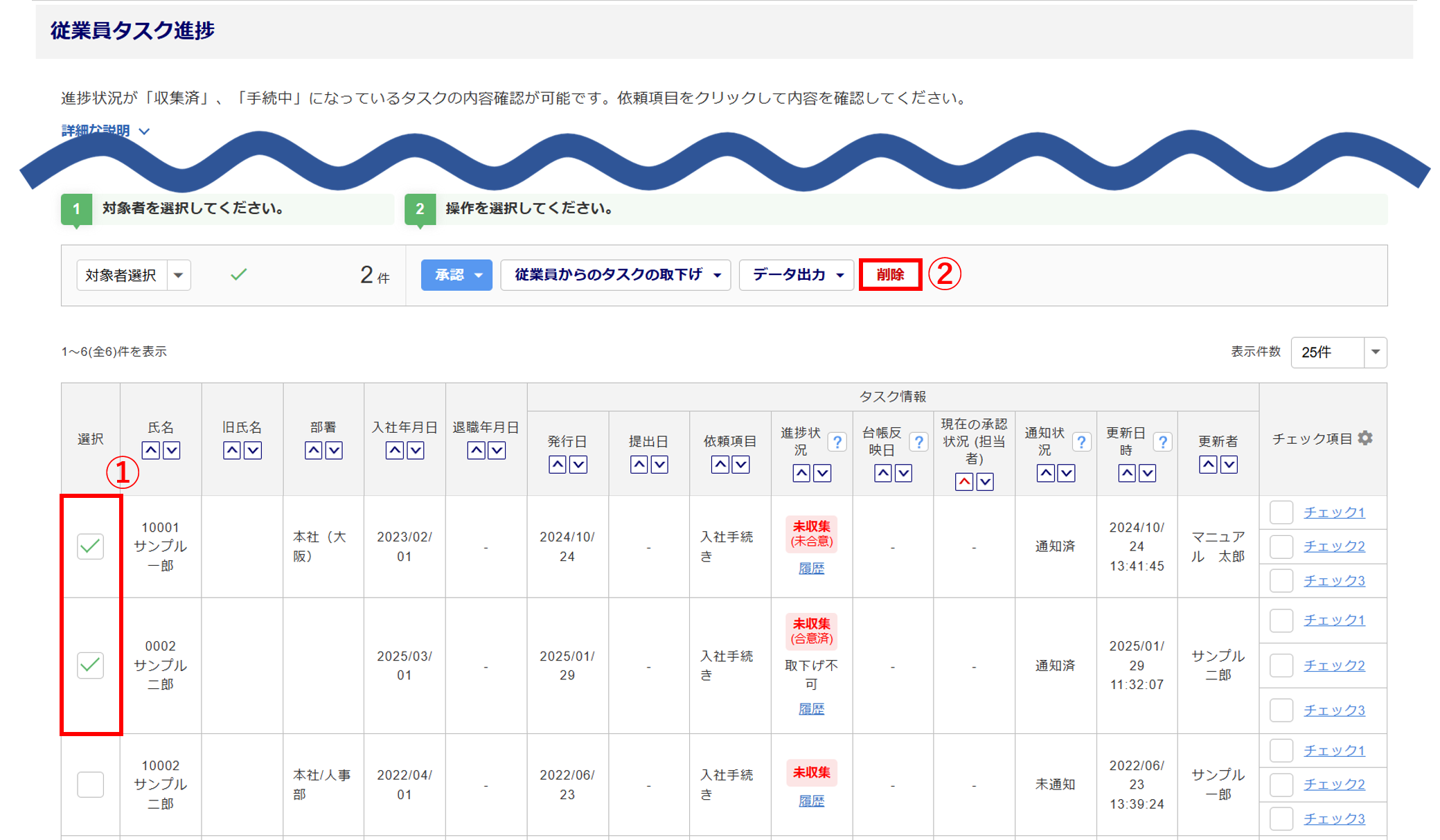Sort 部署 column descending with down arrow
This screenshot has width=1440, height=840.
click(x=334, y=451)
